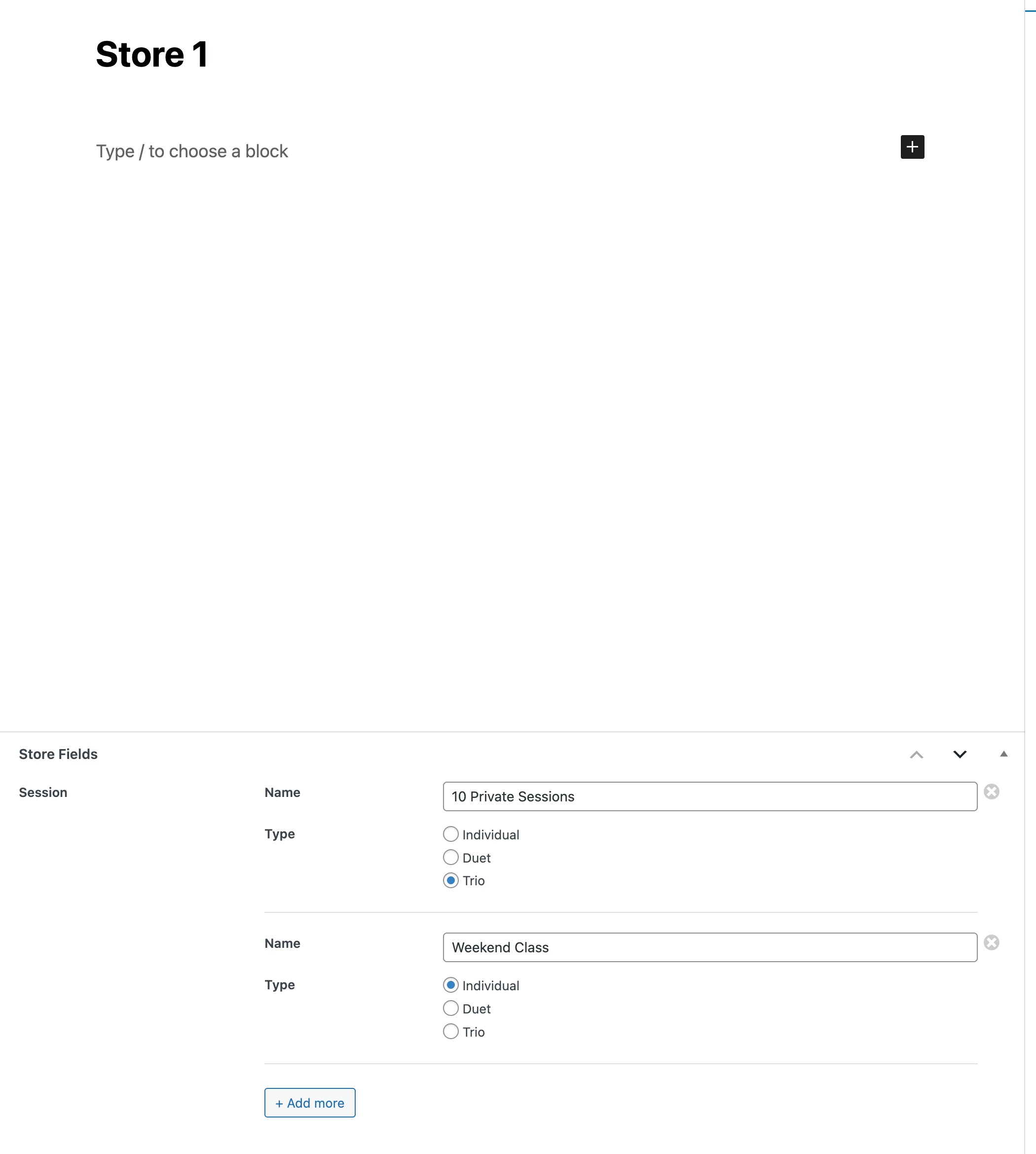This screenshot has height=1154, width=1036.
Task: Remove the Weekend Class session entry
Action: point(991,942)
